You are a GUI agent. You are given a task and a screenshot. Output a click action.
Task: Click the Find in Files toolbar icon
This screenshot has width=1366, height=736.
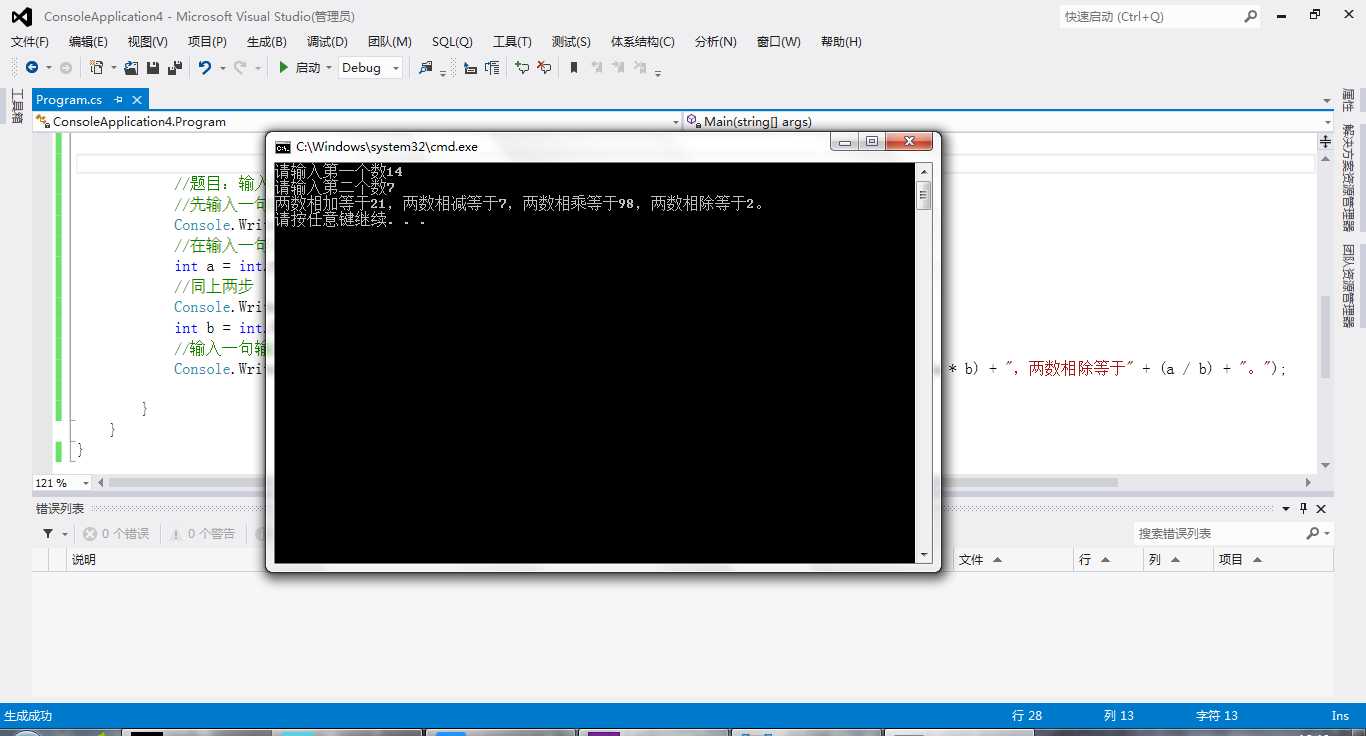point(426,67)
